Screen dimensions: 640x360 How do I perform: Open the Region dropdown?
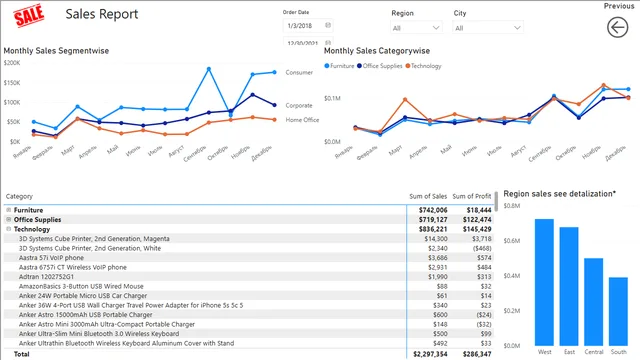point(416,28)
